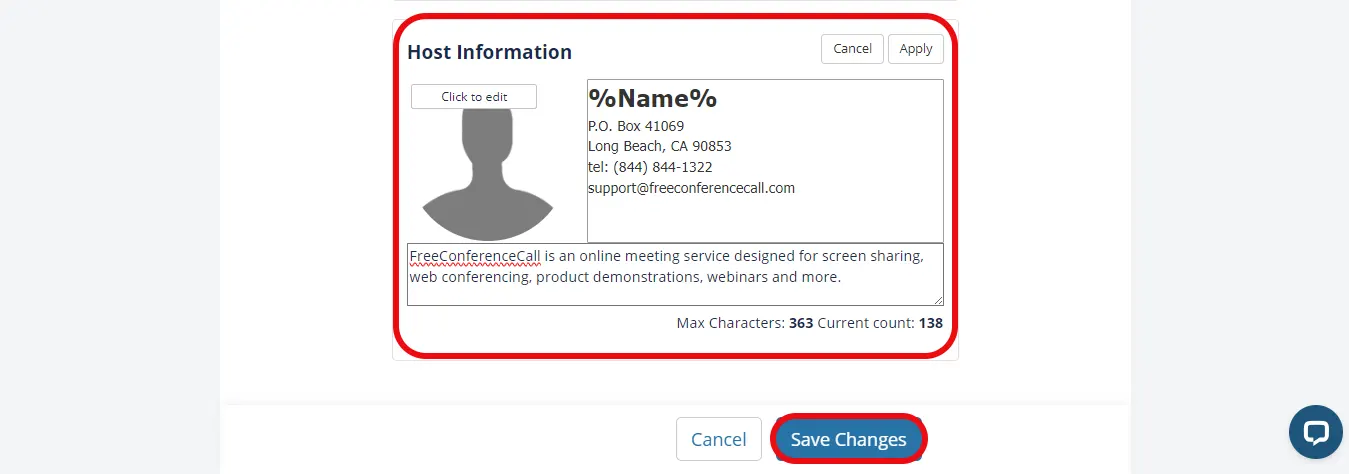The height and width of the screenshot is (474, 1349).
Task: Grab the description textarea resize handle
Action: pyautogui.click(x=938, y=300)
